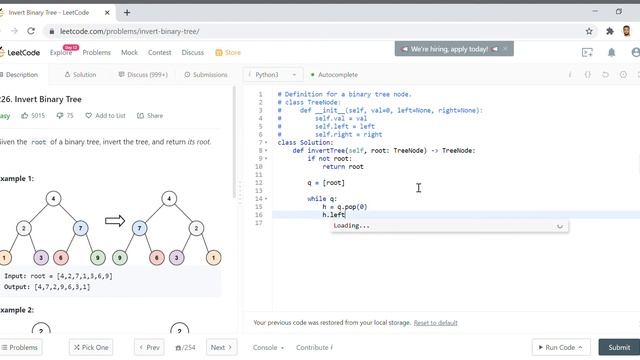Open a new browser tab
Image resolution: width=640 pixels, height=360 pixels.
(127, 13)
